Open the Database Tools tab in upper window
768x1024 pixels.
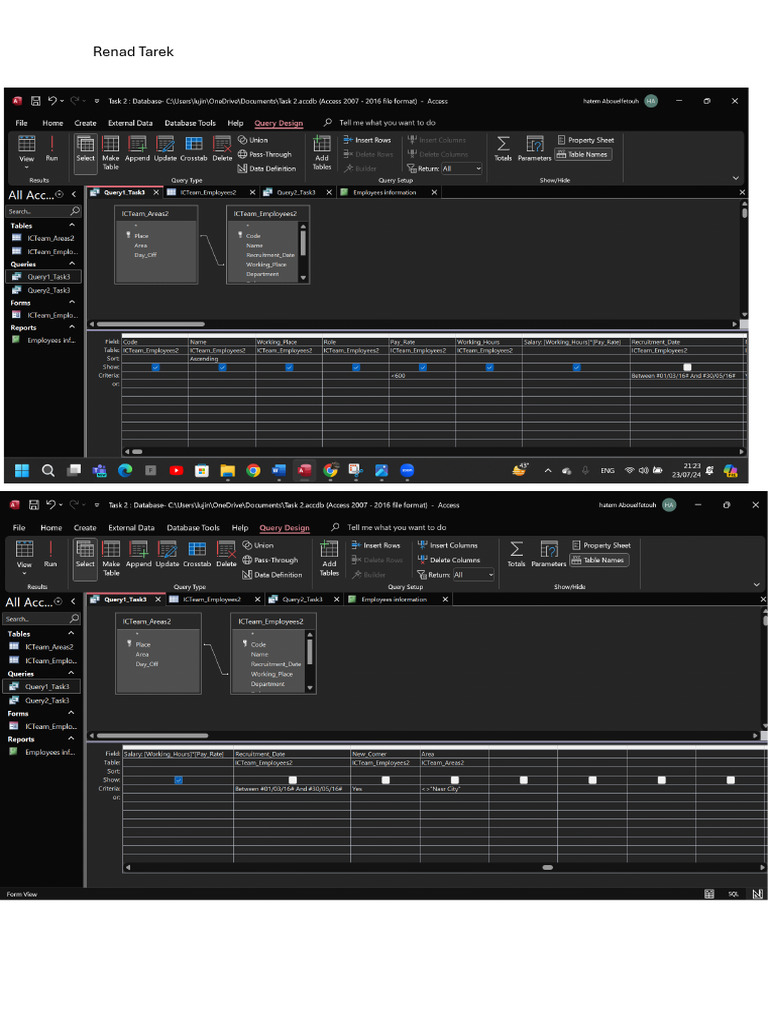[190, 123]
